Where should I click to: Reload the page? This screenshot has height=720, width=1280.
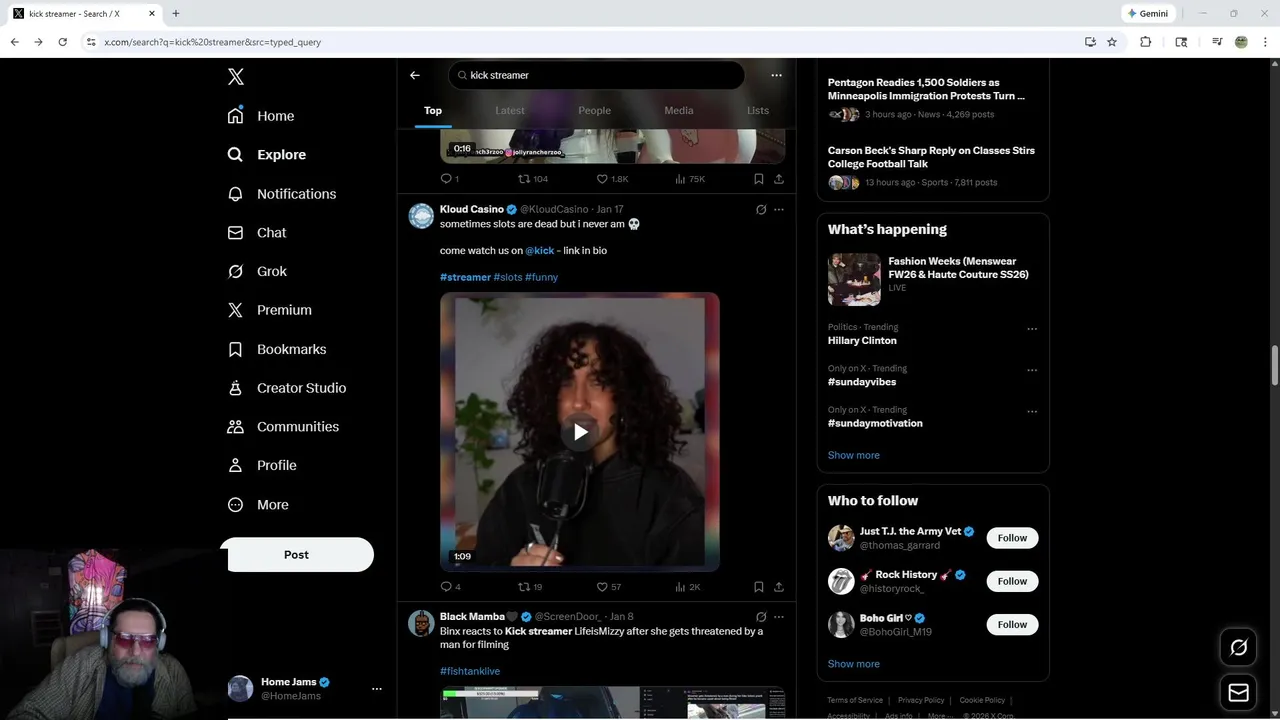click(62, 42)
